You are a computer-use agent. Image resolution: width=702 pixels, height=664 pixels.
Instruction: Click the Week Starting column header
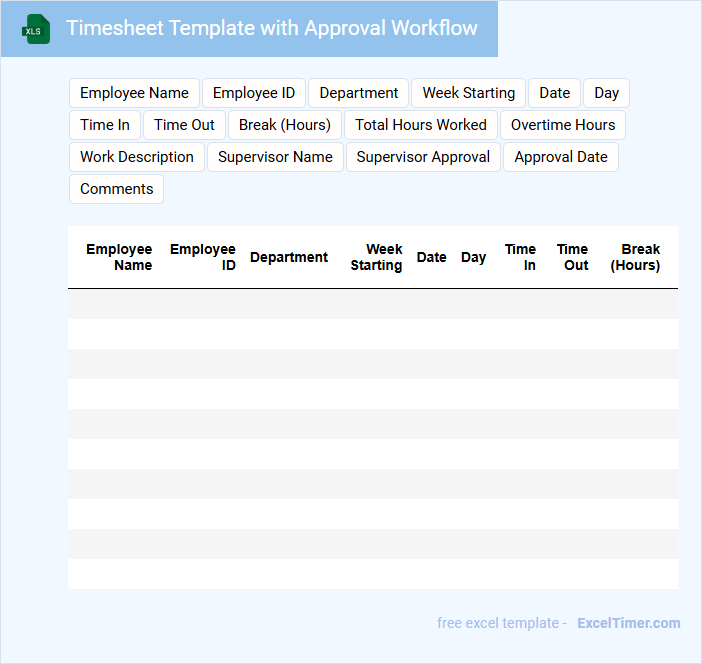tap(377, 257)
